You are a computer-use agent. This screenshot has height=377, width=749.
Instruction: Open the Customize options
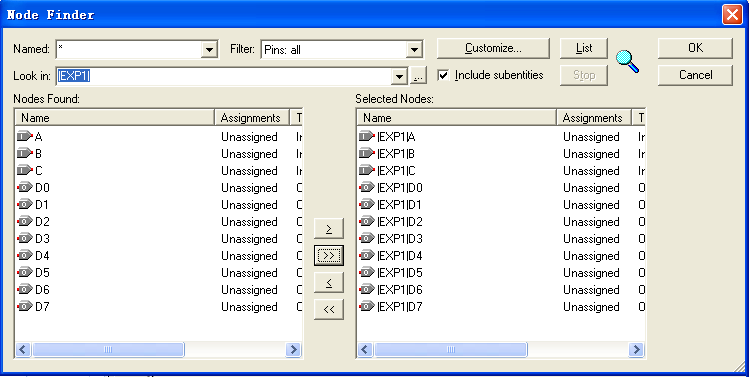click(493, 48)
